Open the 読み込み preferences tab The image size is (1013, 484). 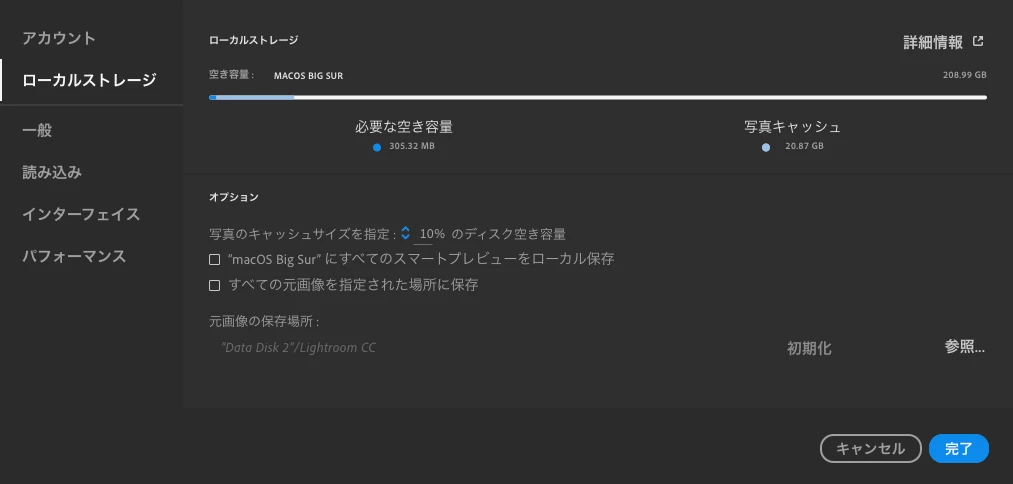click(x=52, y=173)
